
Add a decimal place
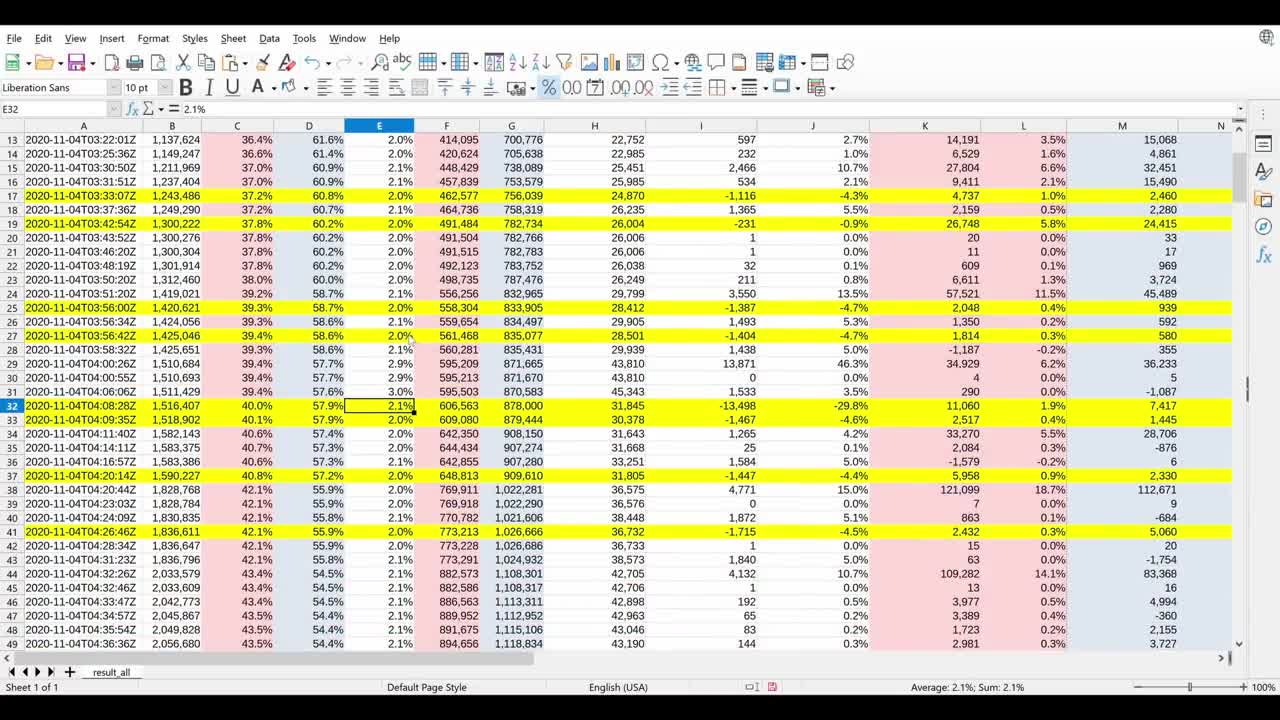pos(620,88)
